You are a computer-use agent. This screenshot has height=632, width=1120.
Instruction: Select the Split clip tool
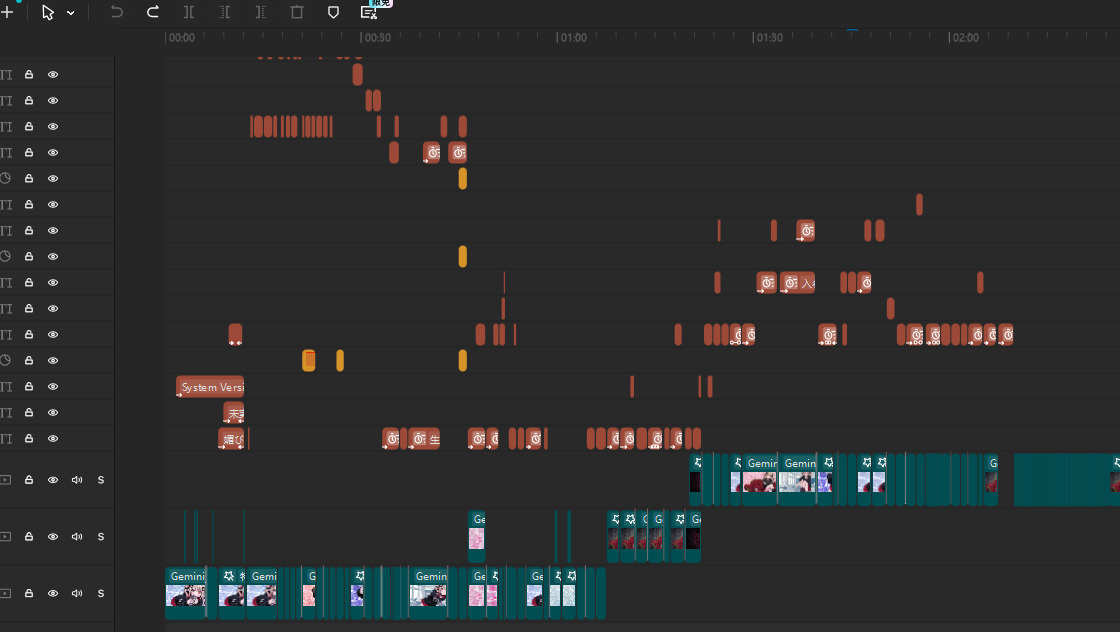point(189,12)
